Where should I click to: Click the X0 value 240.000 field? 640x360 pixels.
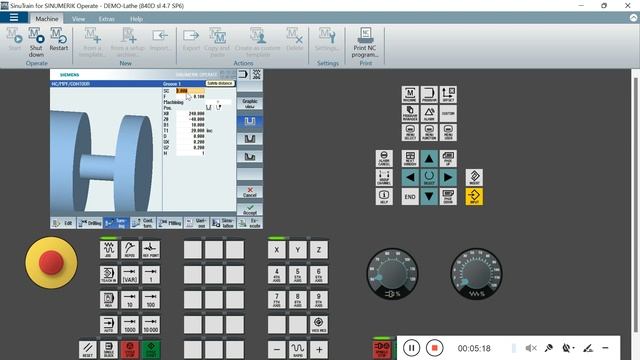point(190,113)
